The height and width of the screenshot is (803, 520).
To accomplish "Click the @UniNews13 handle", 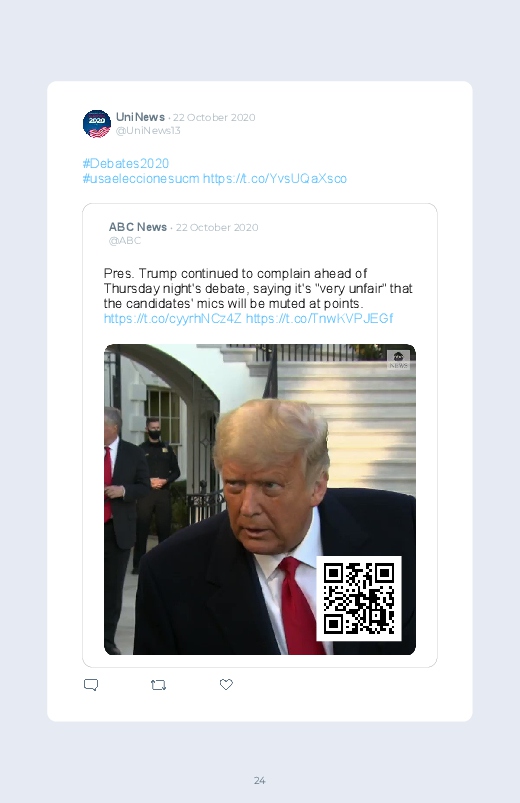I will coord(148,131).
